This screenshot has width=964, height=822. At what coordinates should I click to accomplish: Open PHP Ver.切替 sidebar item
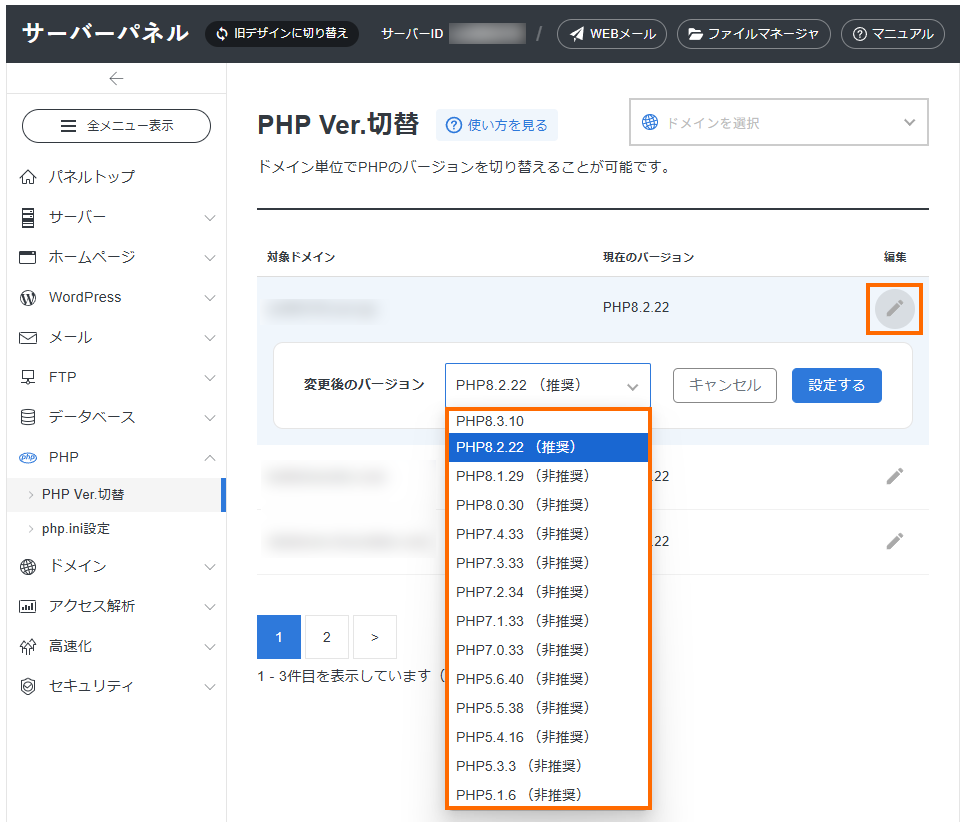click(115, 494)
